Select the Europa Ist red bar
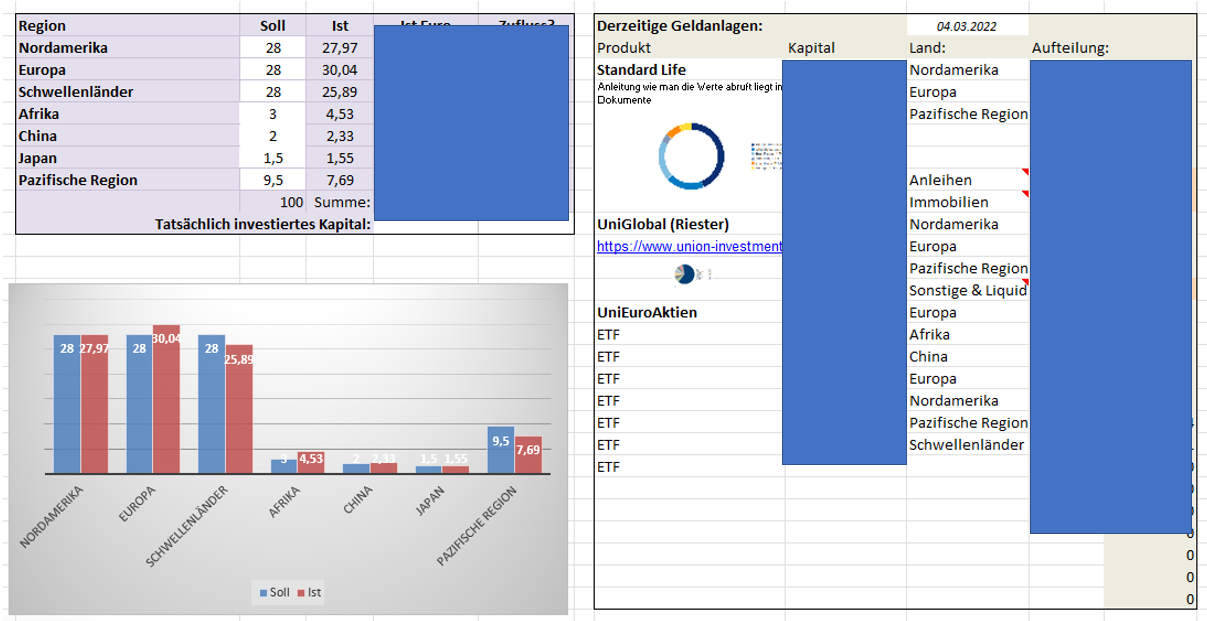1207x621 pixels. 166,399
